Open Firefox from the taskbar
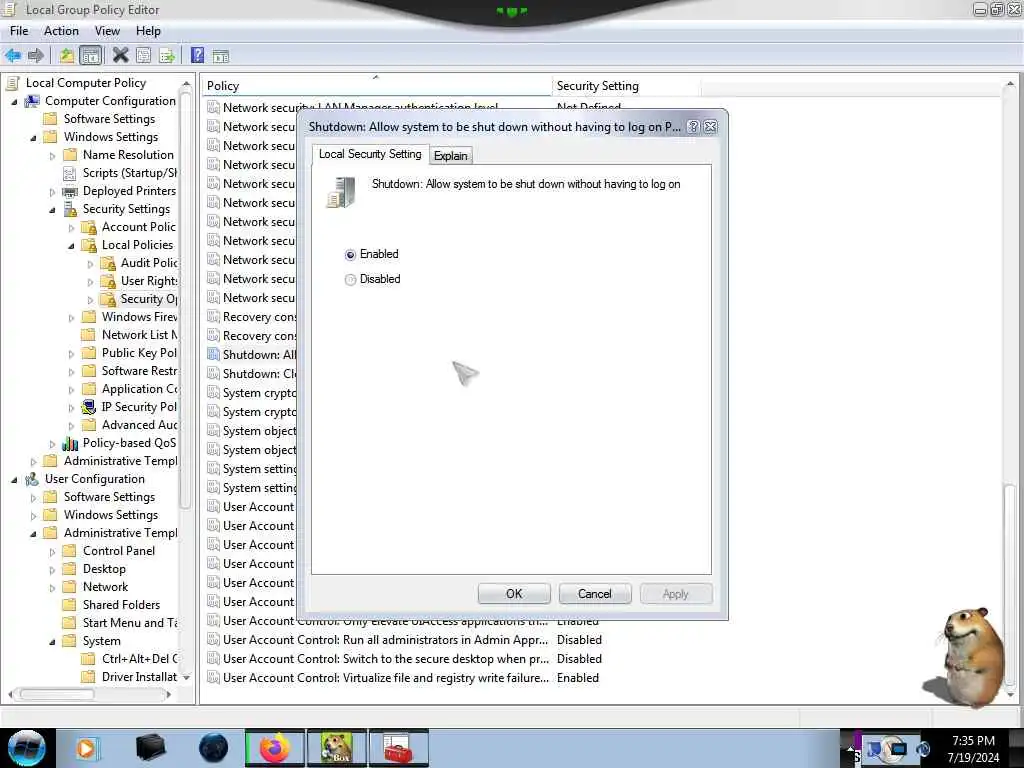This screenshot has height=768, width=1024. (x=275, y=748)
